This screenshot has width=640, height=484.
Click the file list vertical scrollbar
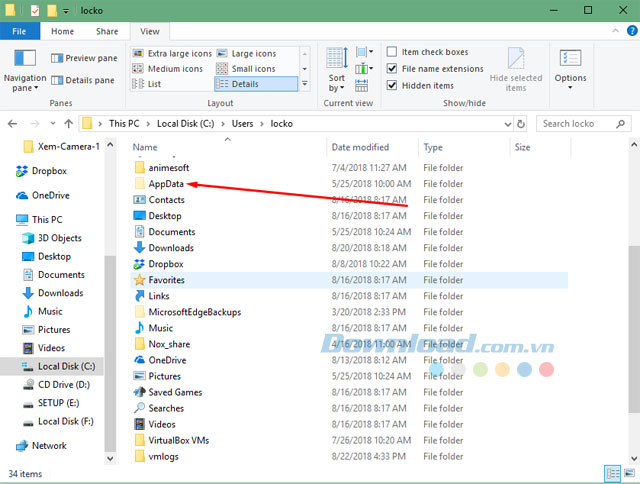point(632,300)
